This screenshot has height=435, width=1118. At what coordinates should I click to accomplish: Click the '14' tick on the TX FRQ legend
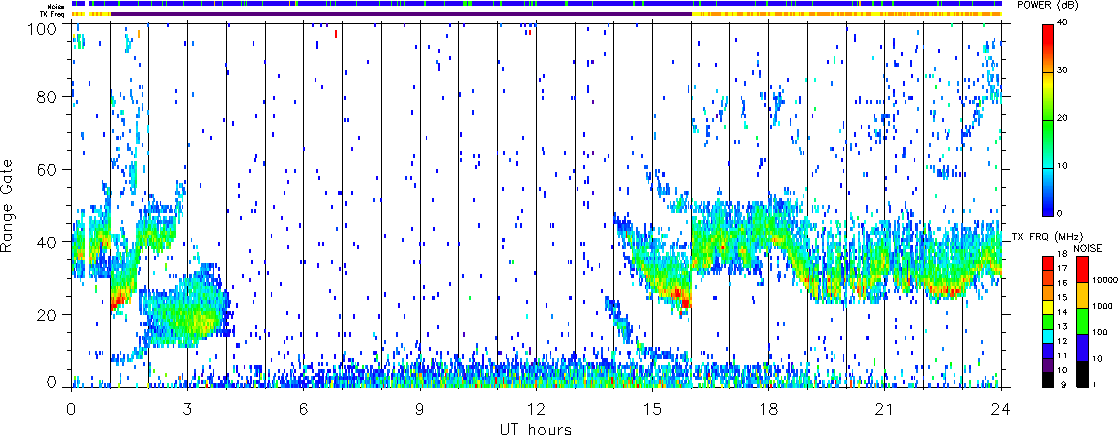point(1062,312)
